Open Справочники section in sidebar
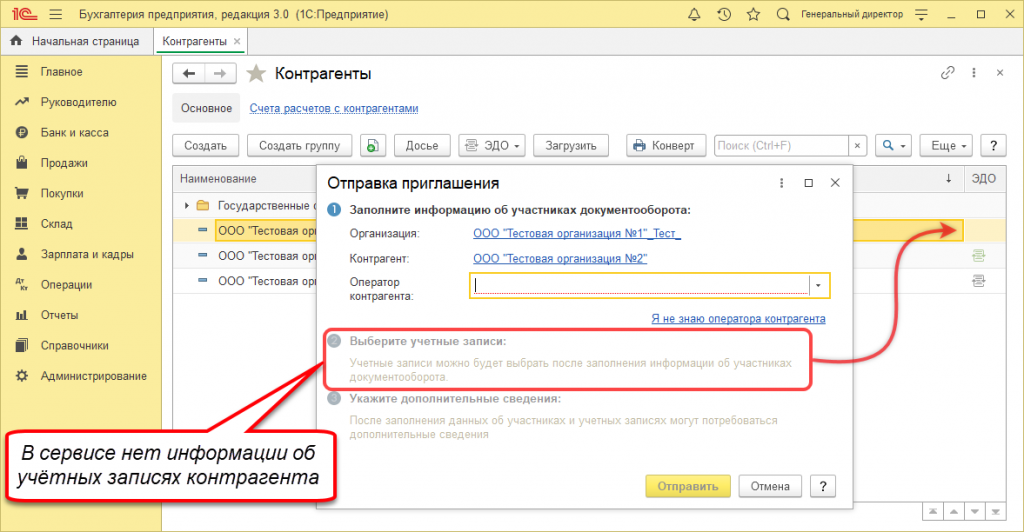Screen dimensions: 1024x532 [74, 345]
